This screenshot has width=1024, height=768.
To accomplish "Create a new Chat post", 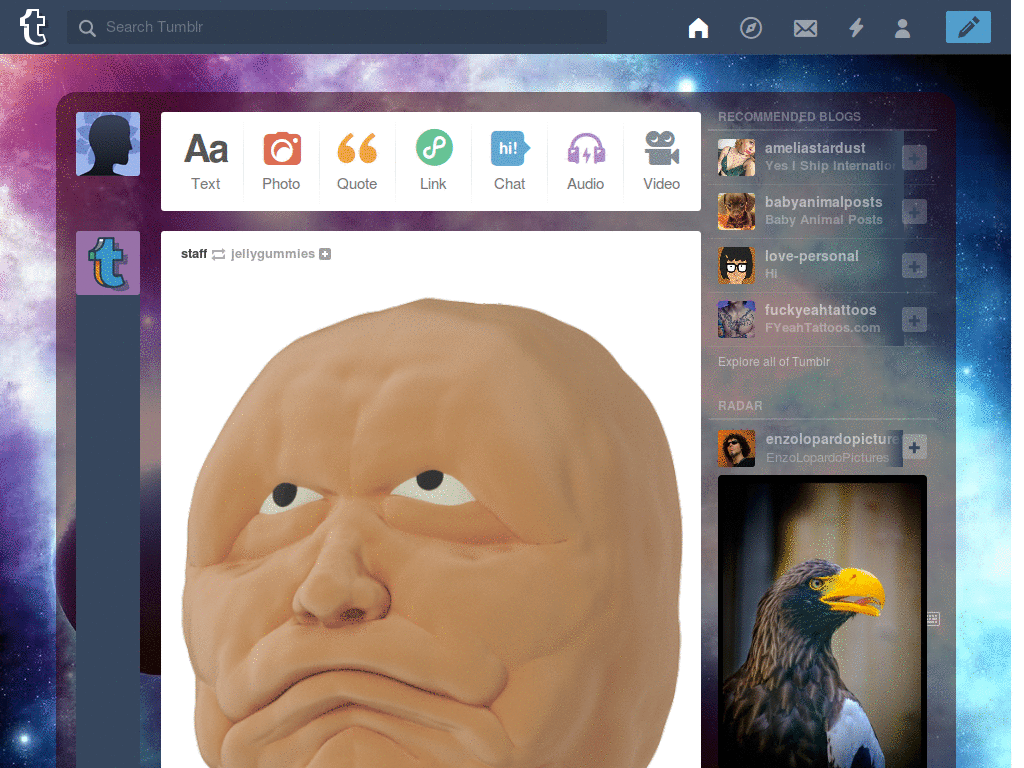I will point(509,161).
